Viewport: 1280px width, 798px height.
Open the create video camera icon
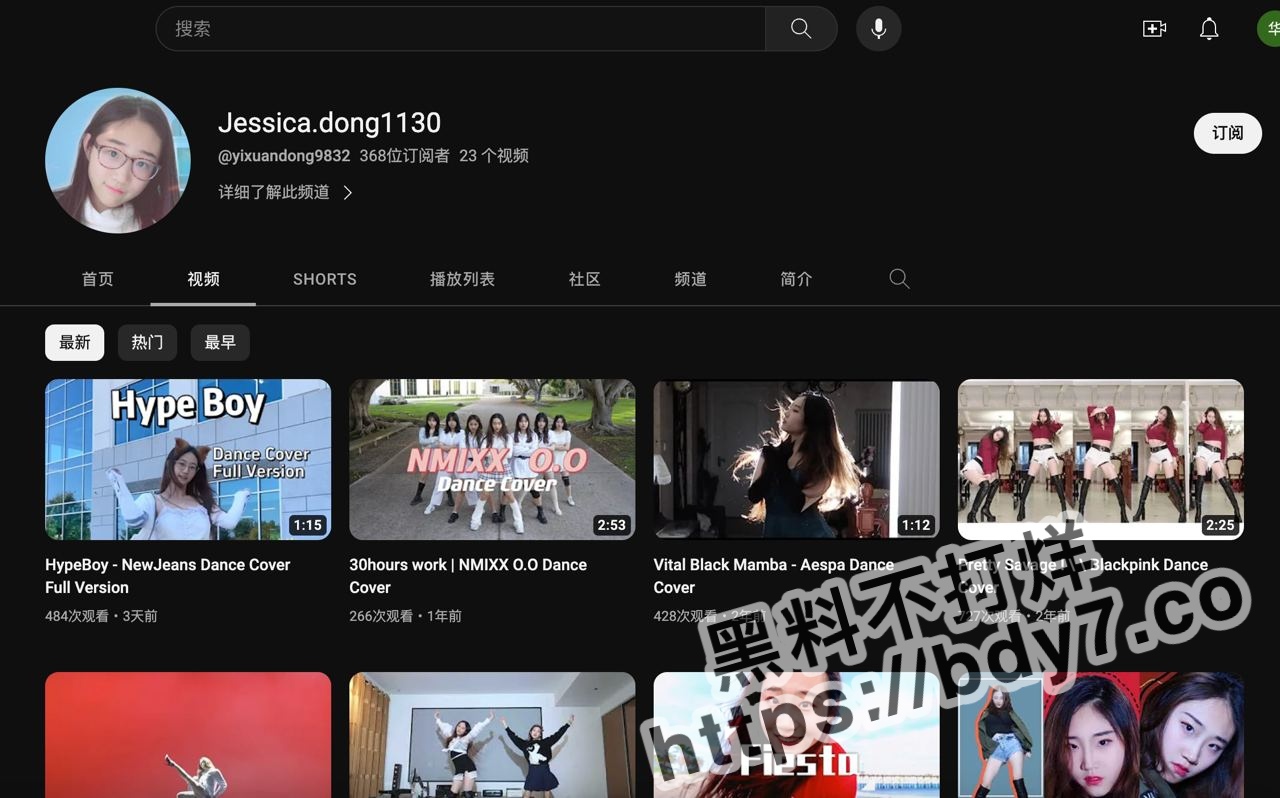coord(1155,29)
